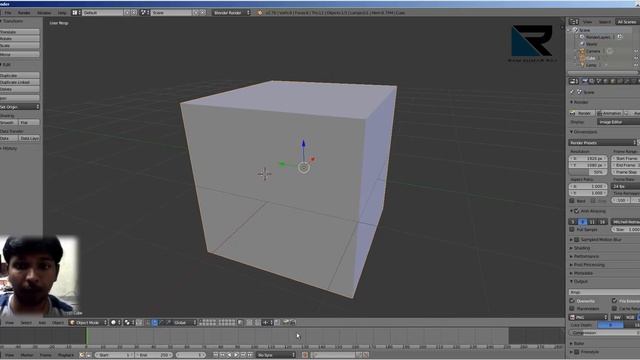Apply Flat shading
640x360 pixels.
[x=29, y=122]
